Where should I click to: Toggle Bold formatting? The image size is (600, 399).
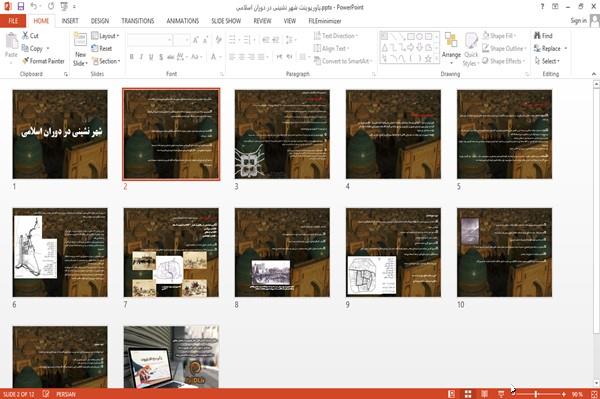131,57
